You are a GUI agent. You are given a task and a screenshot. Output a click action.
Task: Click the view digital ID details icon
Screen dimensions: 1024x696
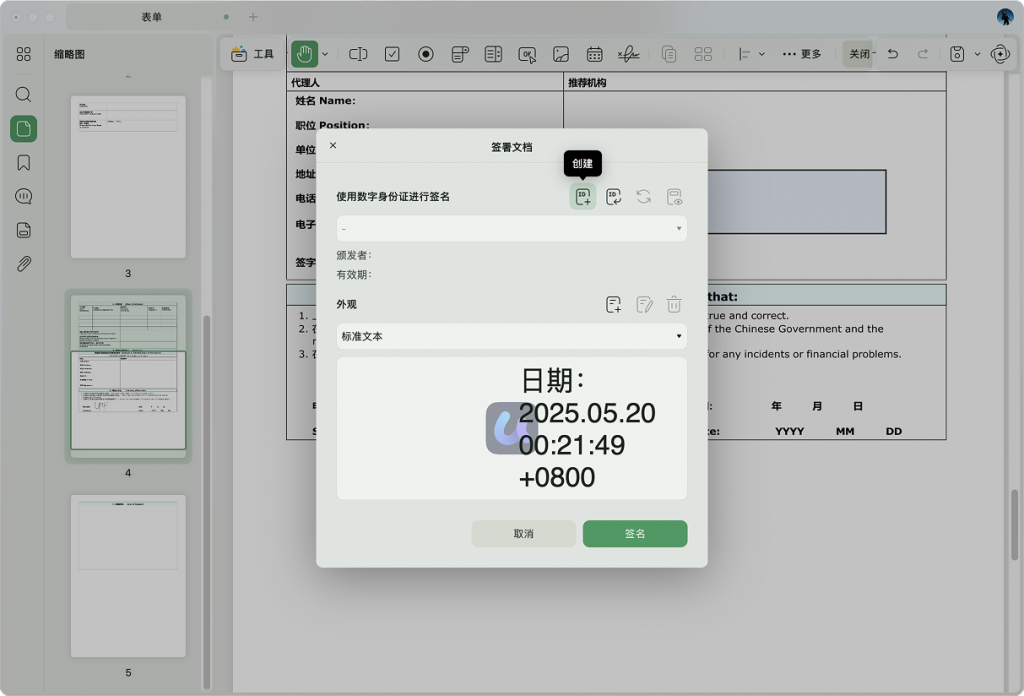pyautogui.click(x=674, y=197)
